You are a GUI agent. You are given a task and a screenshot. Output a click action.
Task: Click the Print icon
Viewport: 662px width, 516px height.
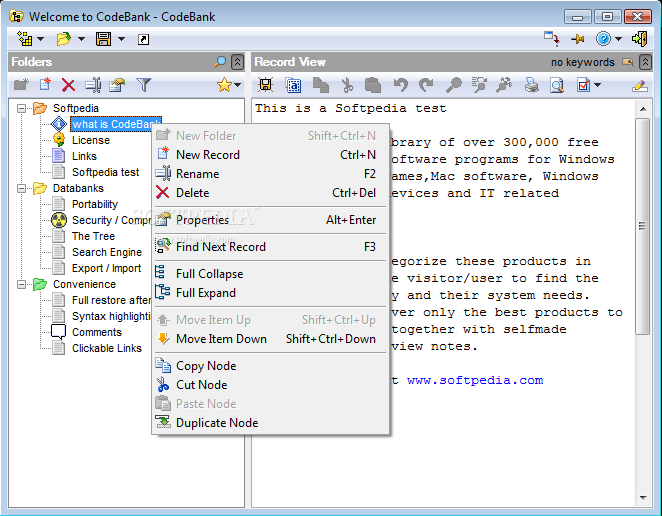pyautogui.click(x=531, y=85)
